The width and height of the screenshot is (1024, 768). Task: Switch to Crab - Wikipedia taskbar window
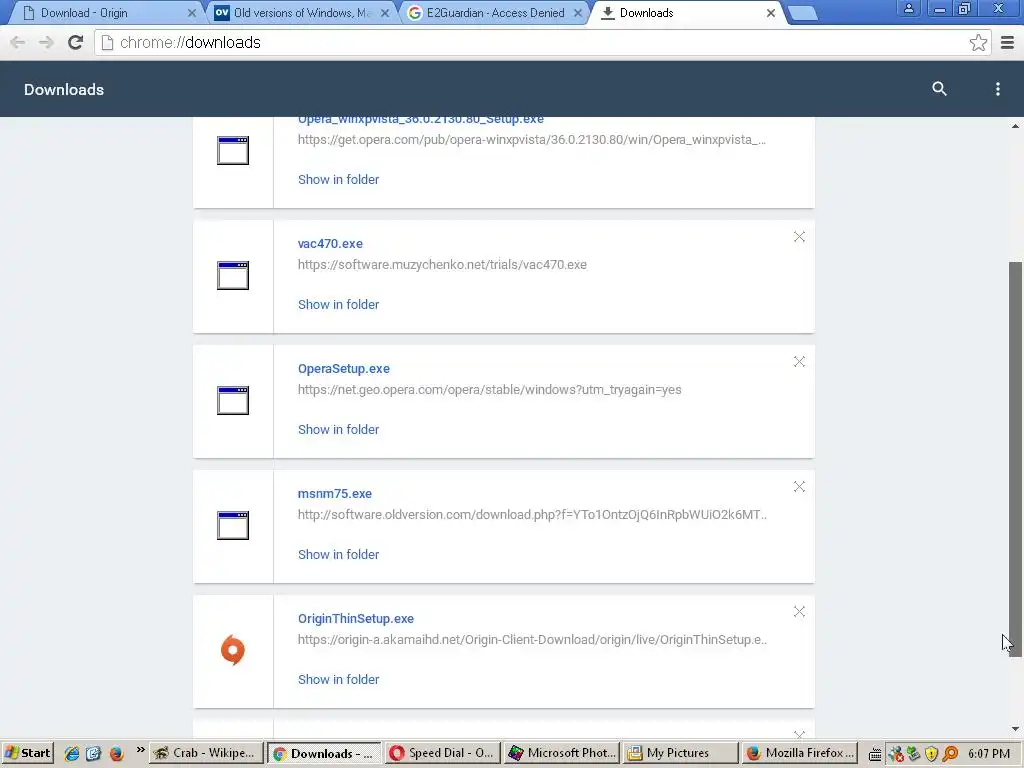206,753
